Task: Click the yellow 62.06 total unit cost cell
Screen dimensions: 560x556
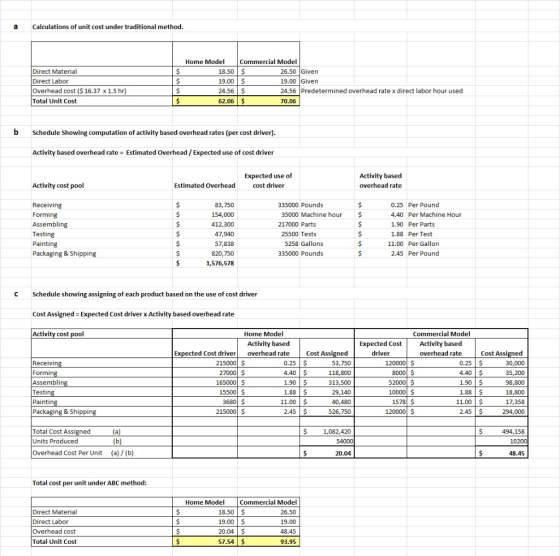Action: click(x=205, y=101)
